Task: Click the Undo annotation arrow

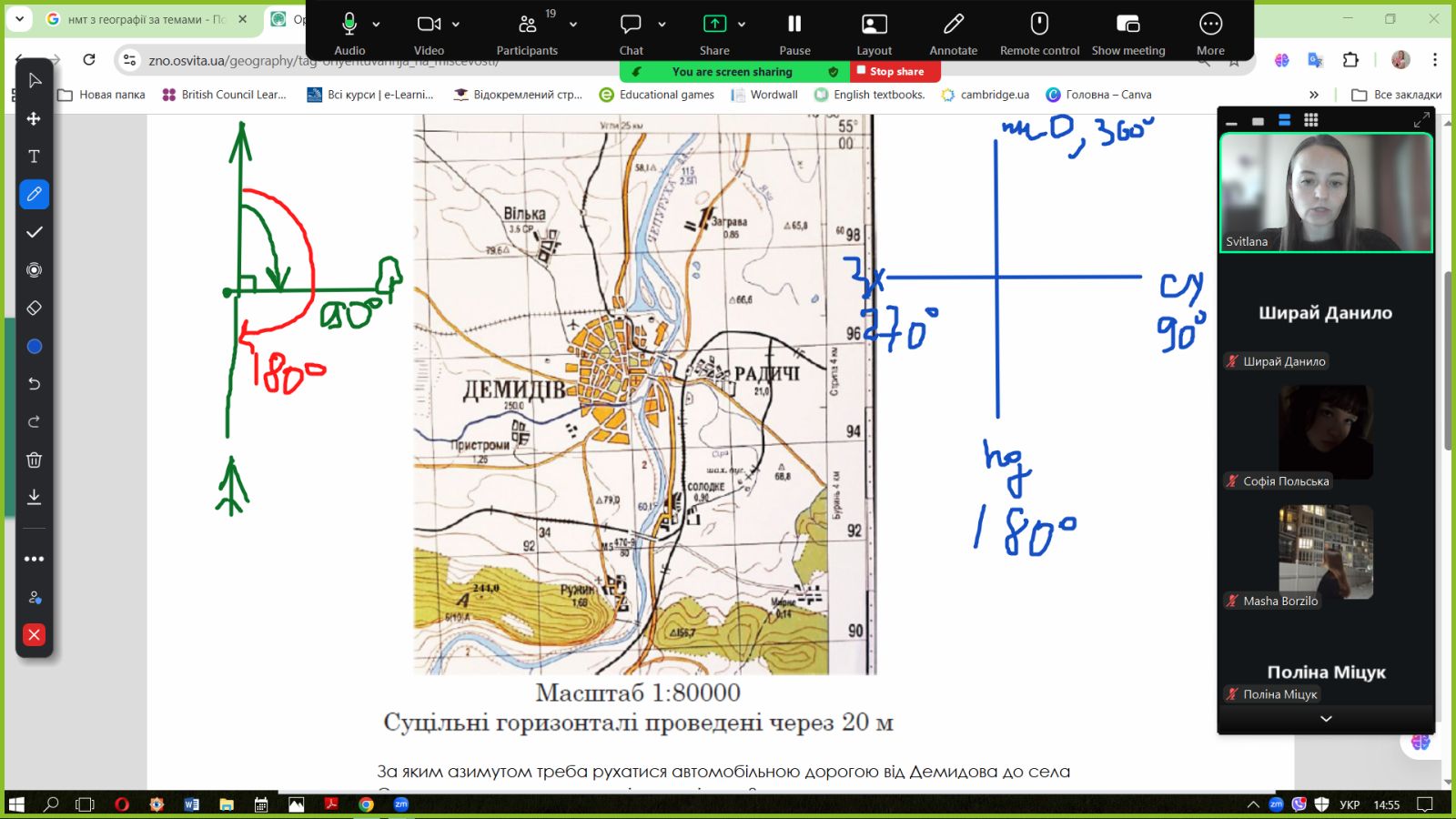Action: 34,384
